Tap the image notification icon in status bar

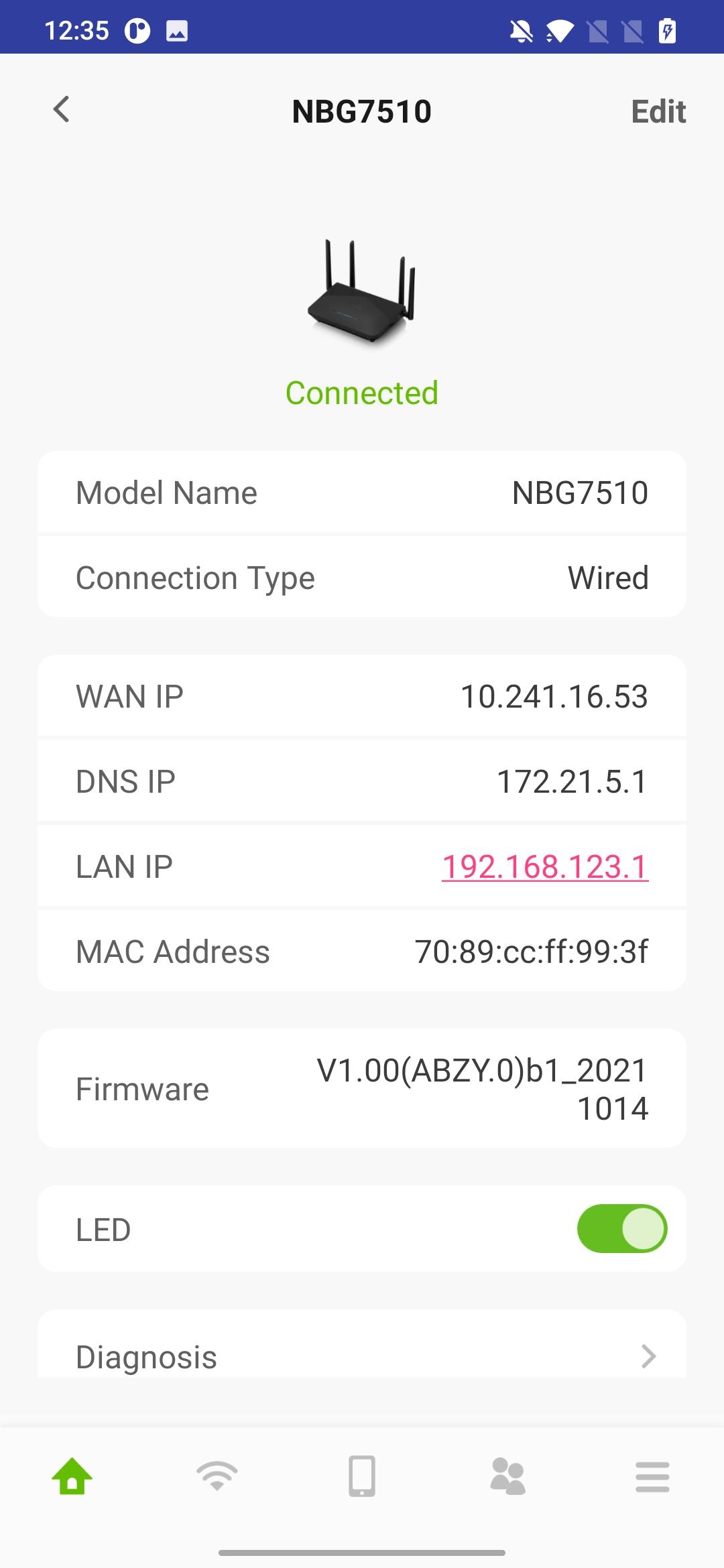pos(177,31)
